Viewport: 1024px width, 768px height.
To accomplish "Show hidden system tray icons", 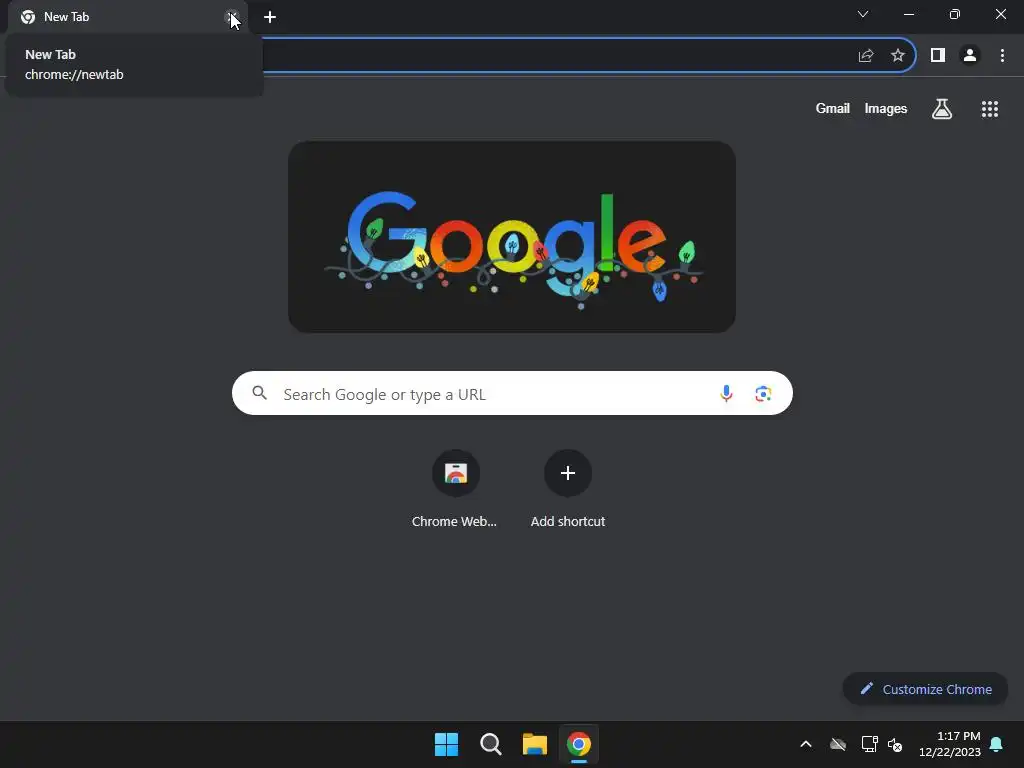I will [806, 744].
